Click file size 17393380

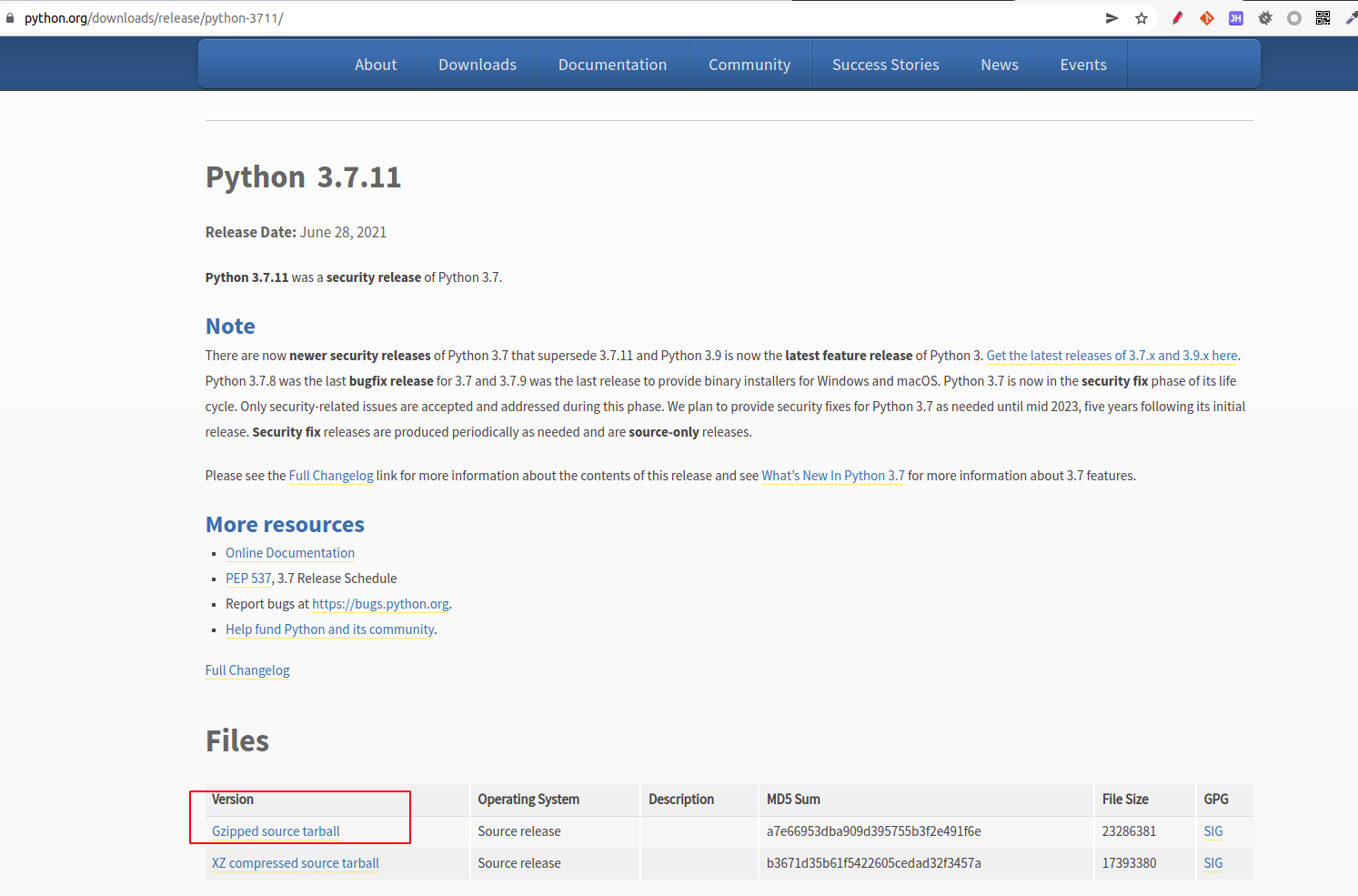pos(1130,863)
